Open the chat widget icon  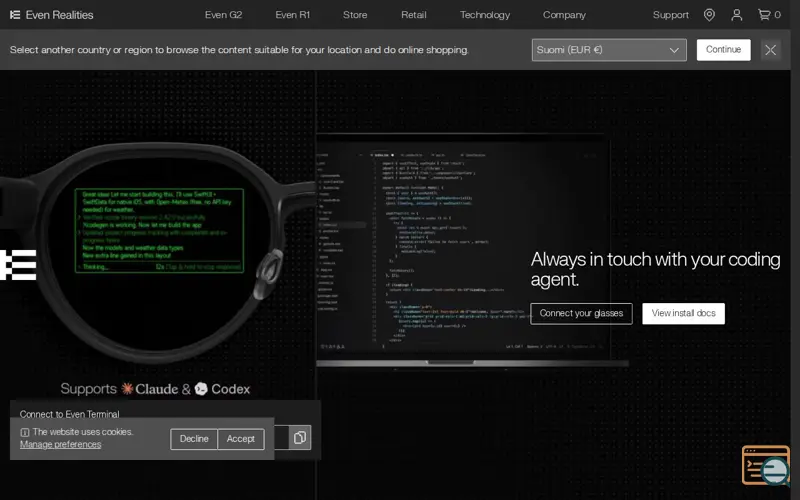coord(766,465)
